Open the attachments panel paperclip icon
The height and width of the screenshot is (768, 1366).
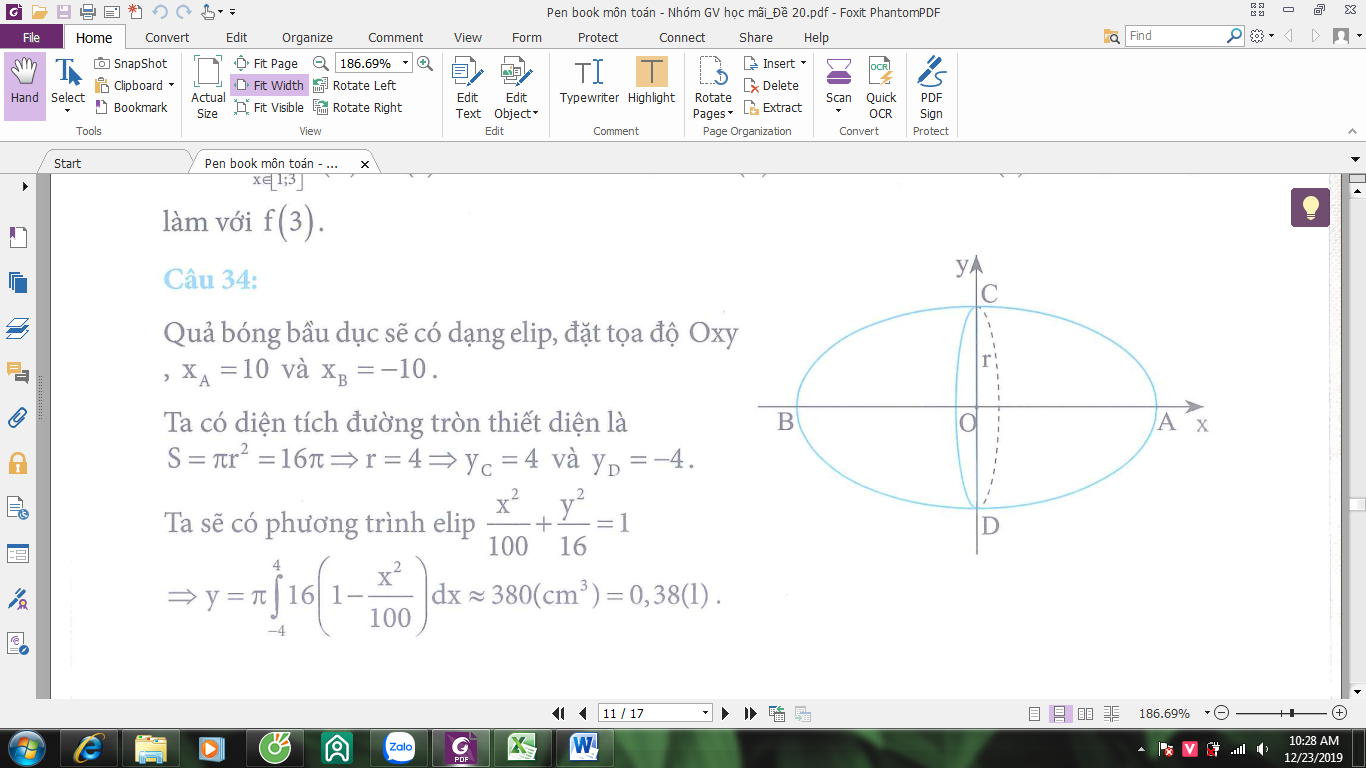(x=18, y=417)
